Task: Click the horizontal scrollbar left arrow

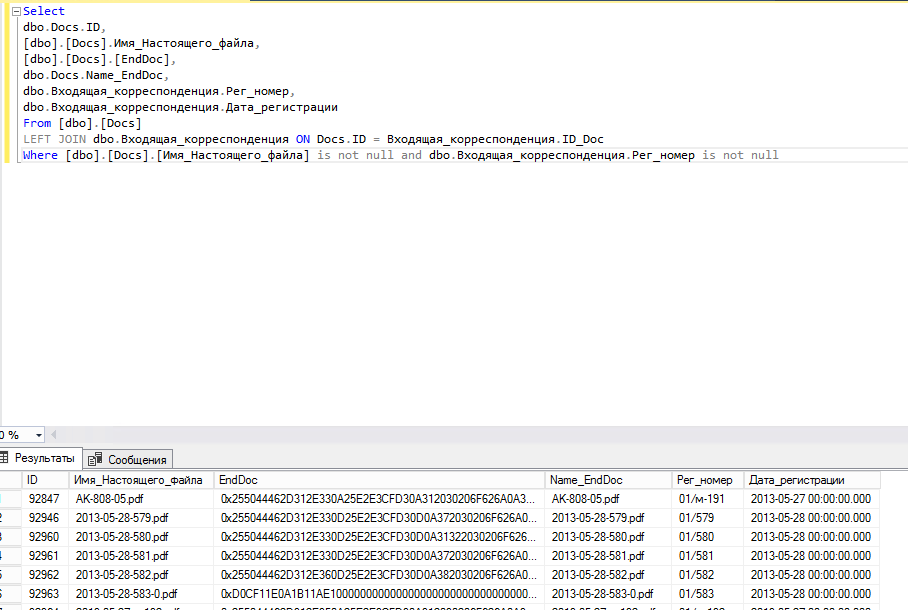Action: point(54,434)
